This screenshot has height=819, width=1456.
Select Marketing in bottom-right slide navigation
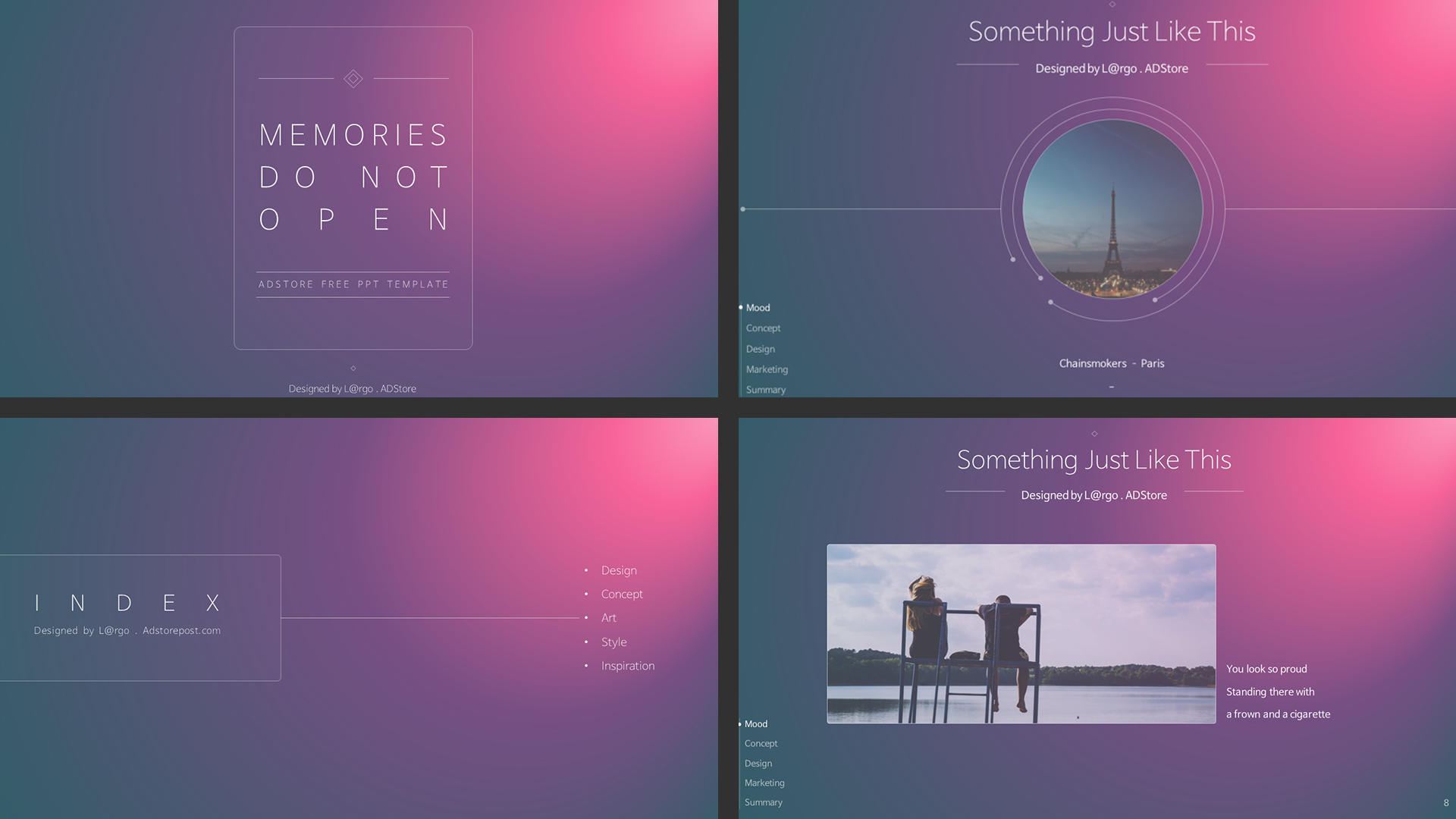pyautogui.click(x=764, y=783)
